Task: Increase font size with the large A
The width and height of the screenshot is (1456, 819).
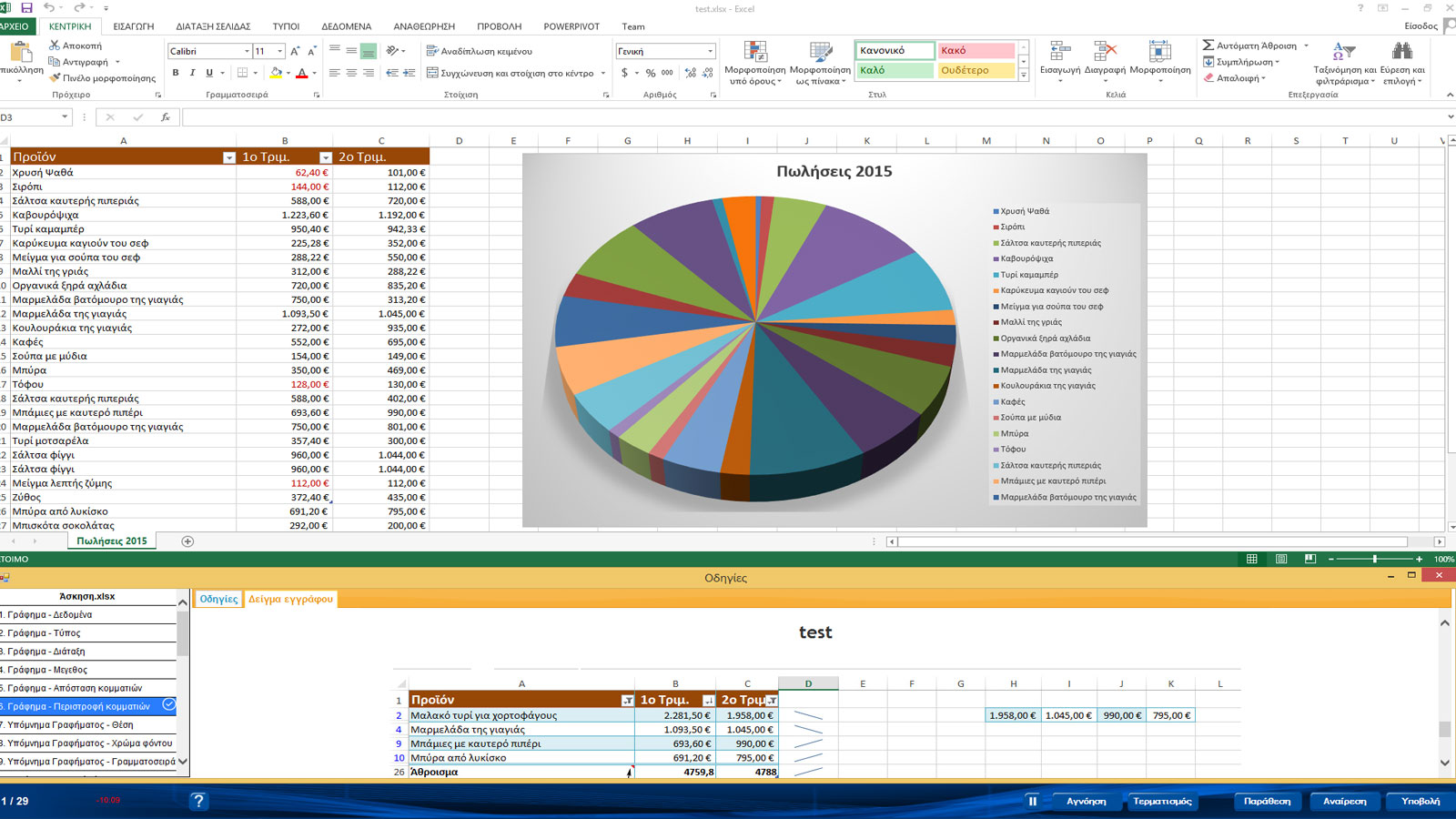Action: pos(296,51)
